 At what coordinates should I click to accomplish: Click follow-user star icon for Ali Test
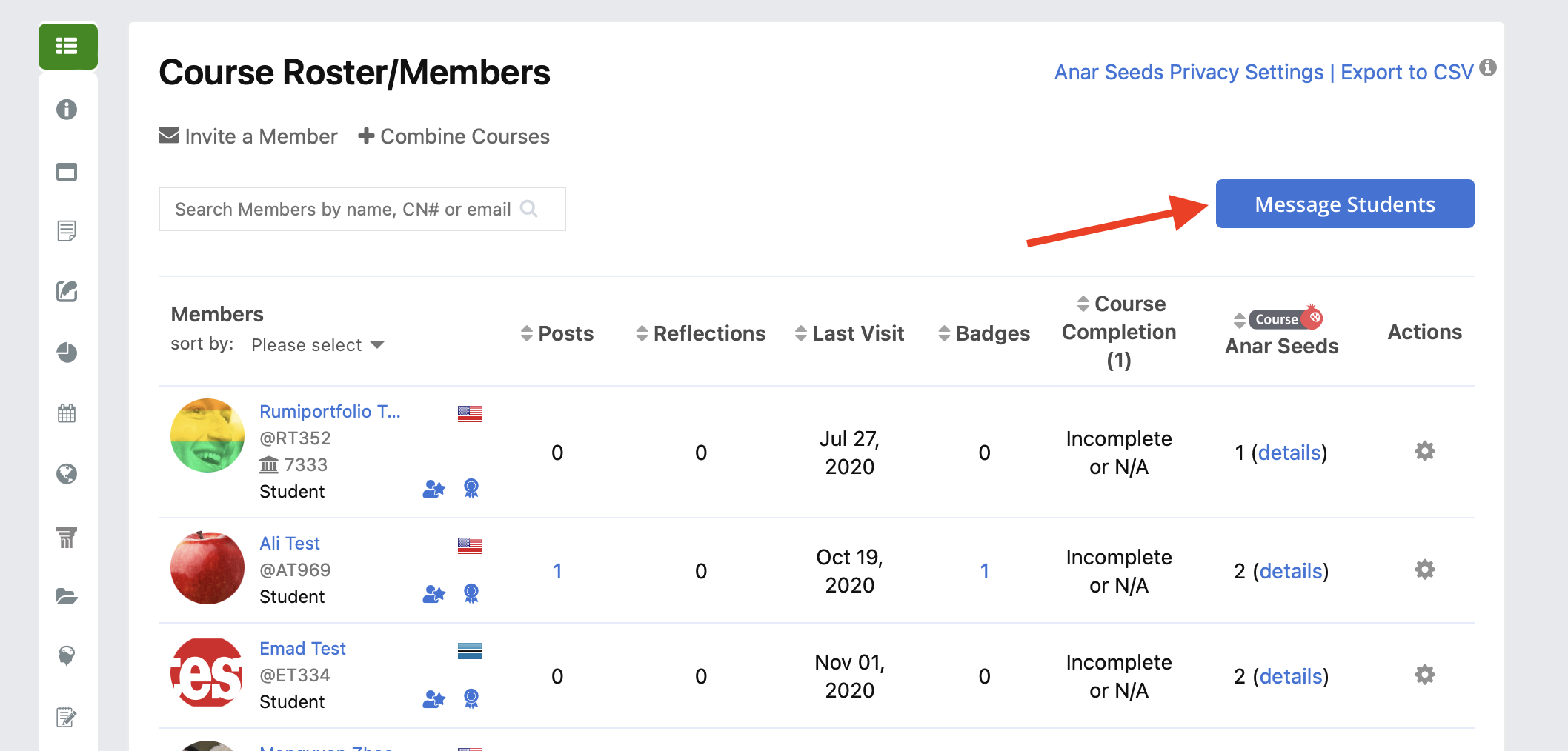point(434,594)
